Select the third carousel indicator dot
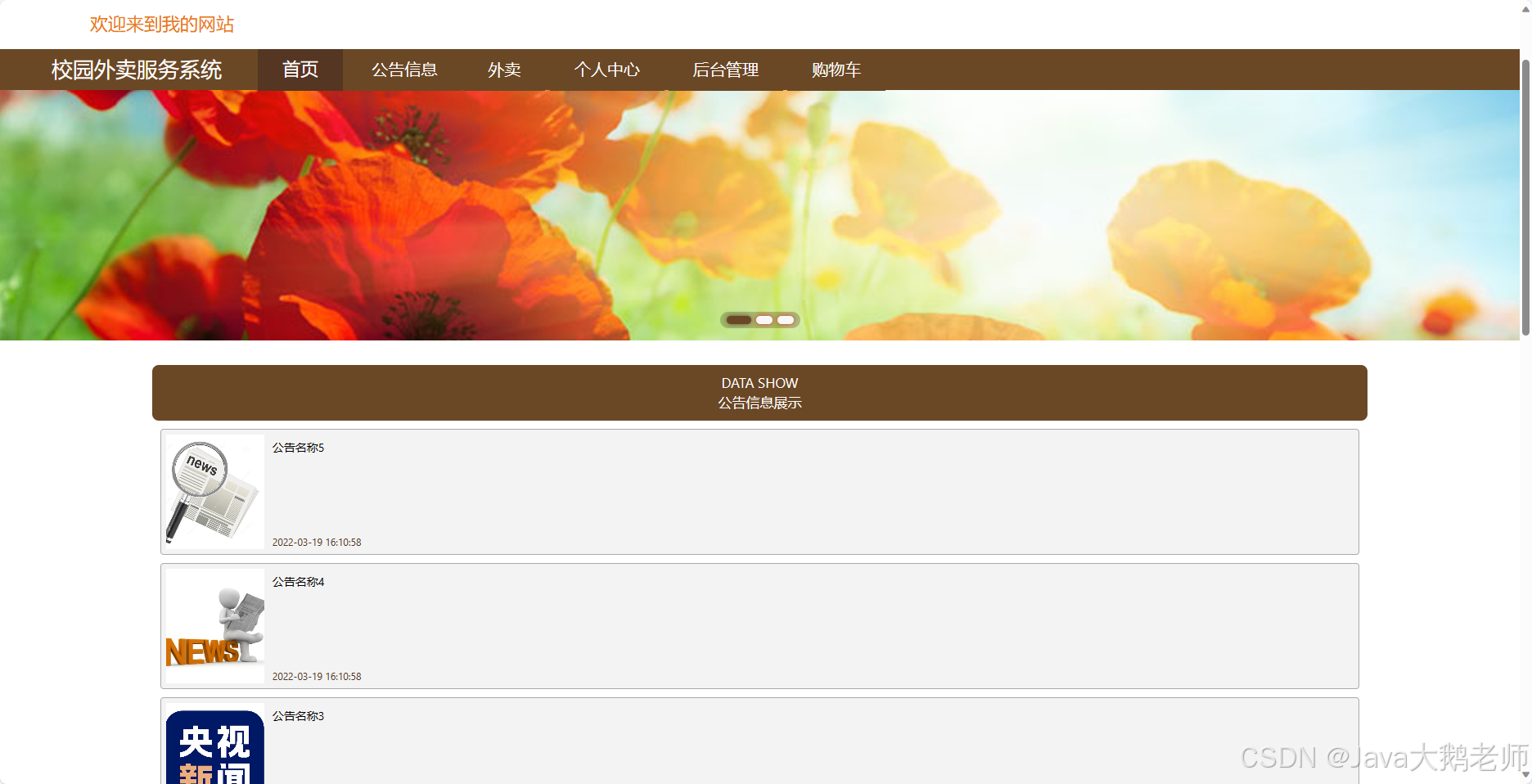The width and height of the screenshot is (1532, 784). (x=786, y=320)
